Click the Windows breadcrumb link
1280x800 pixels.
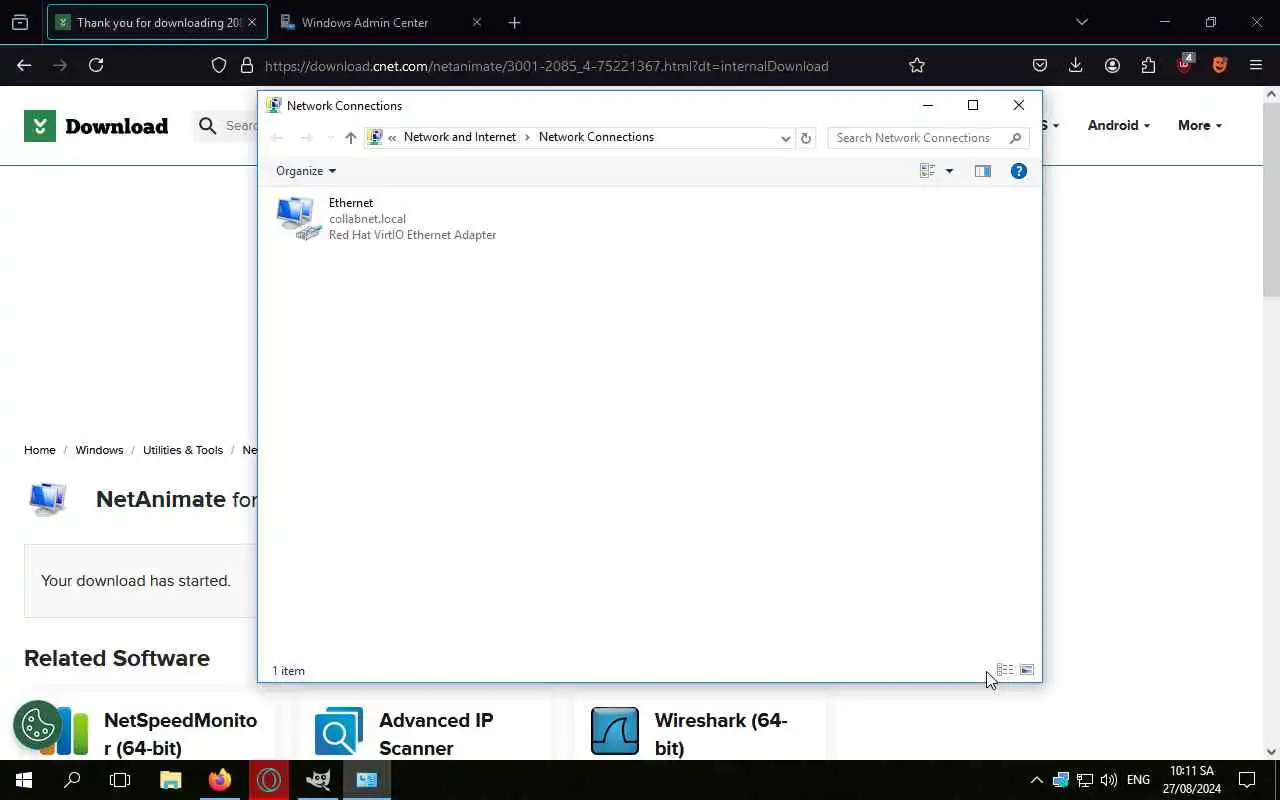click(x=99, y=450)
